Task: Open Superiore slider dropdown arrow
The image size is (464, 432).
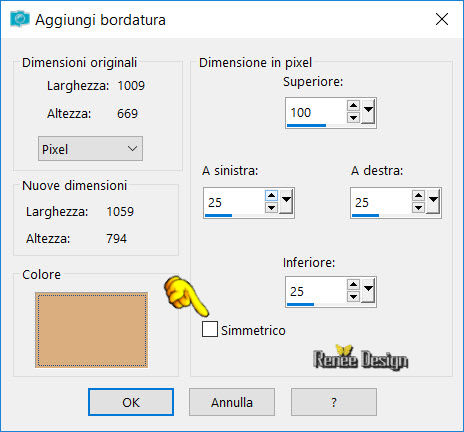Action: 368,112
